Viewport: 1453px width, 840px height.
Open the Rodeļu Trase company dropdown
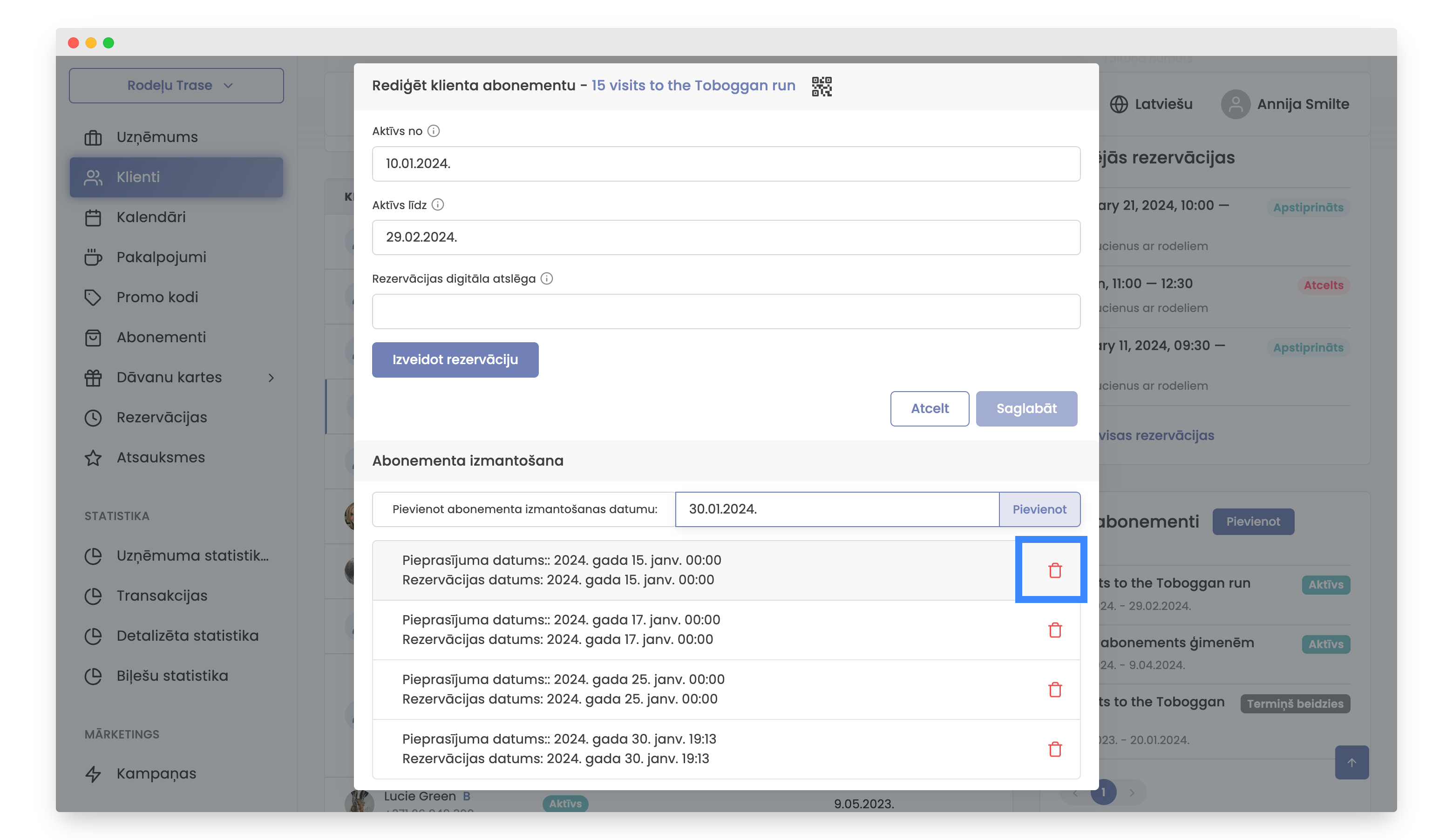point(177,85)
